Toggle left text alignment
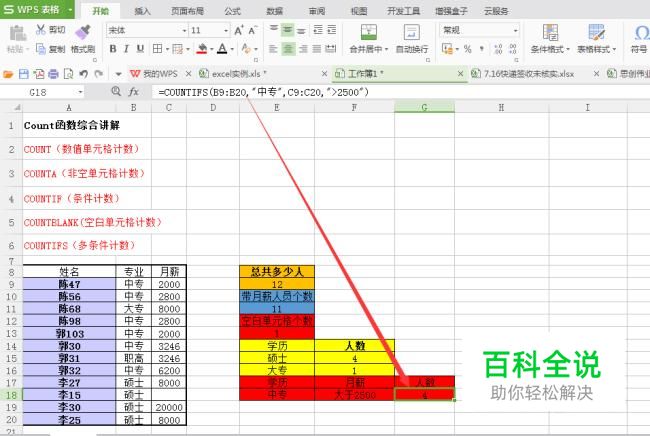650x436 pixels. pos(273,49)
